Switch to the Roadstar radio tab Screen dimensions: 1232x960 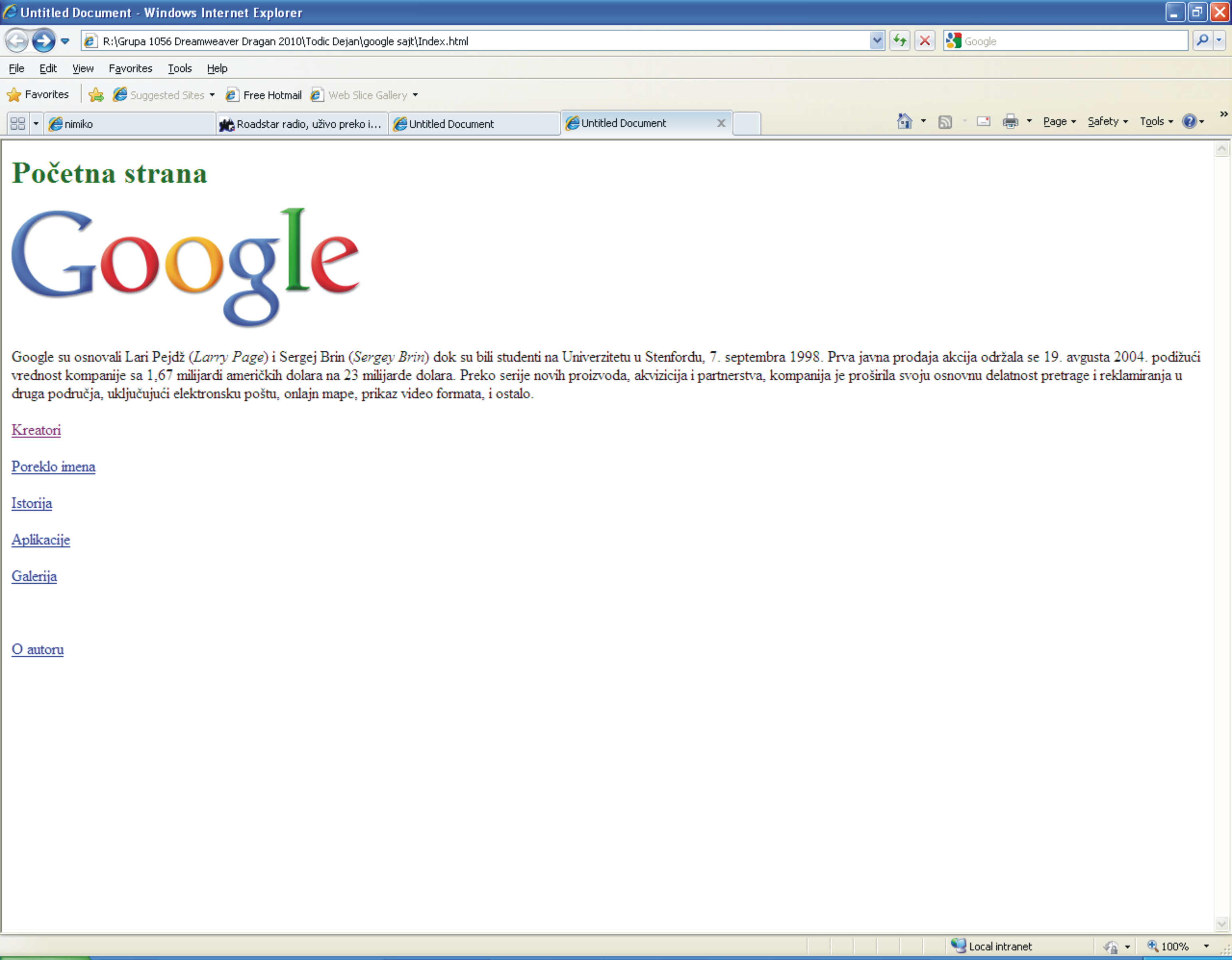coord(302,124)
